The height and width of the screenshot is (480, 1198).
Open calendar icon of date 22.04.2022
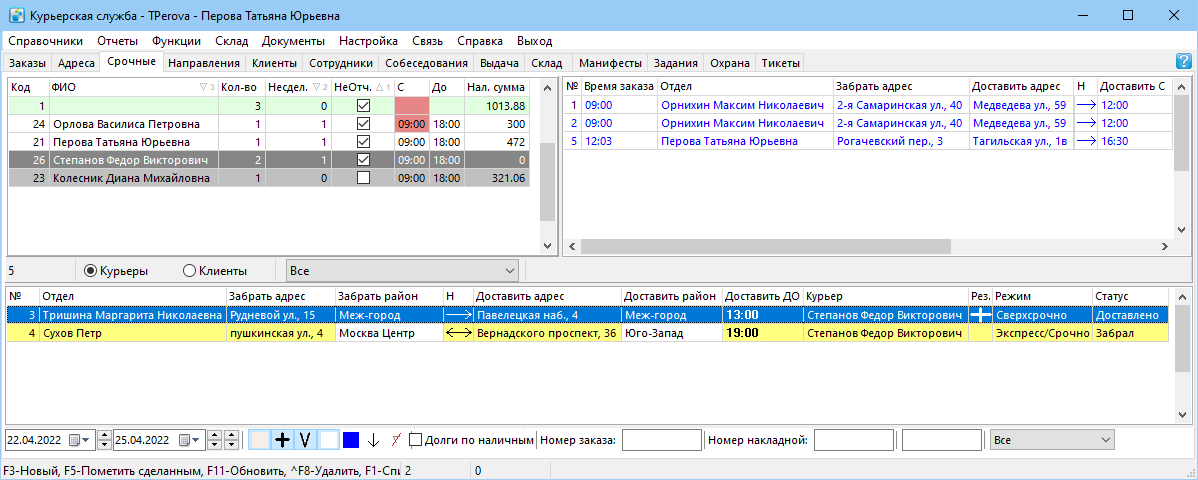[x=74, y=439]
